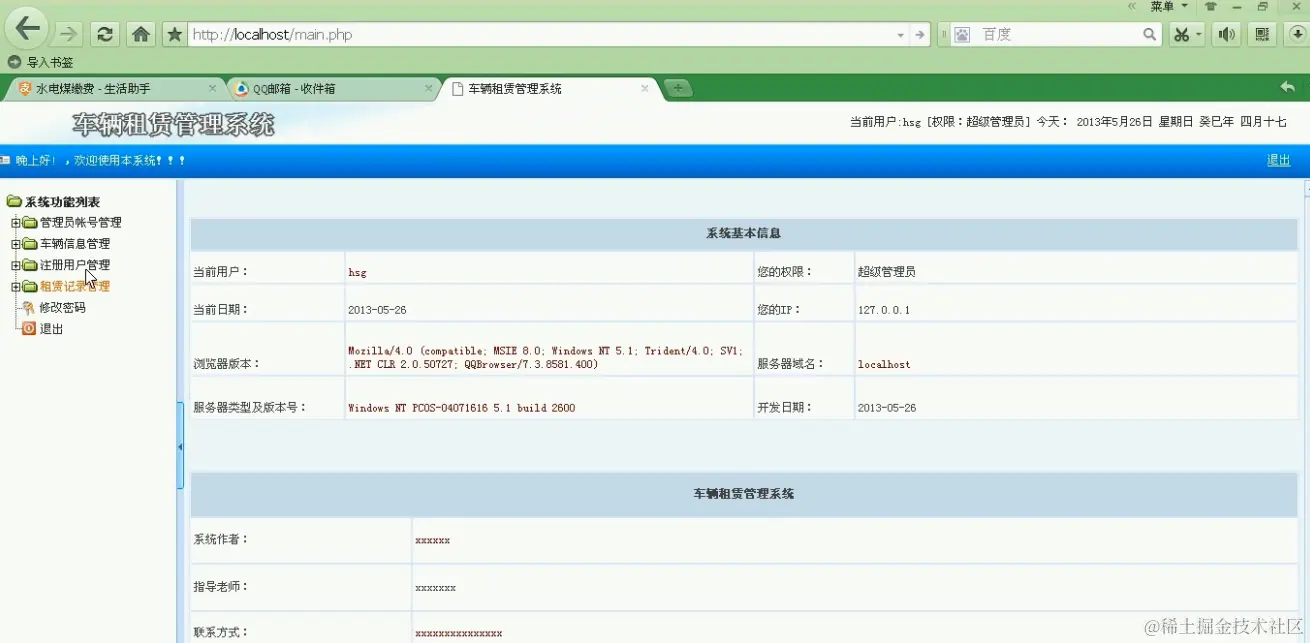Image resolution: width=1310 pixels, height=643 pixels.
Task: Click 超级管理员 value beside 您的权限
Action: [886, 271]
